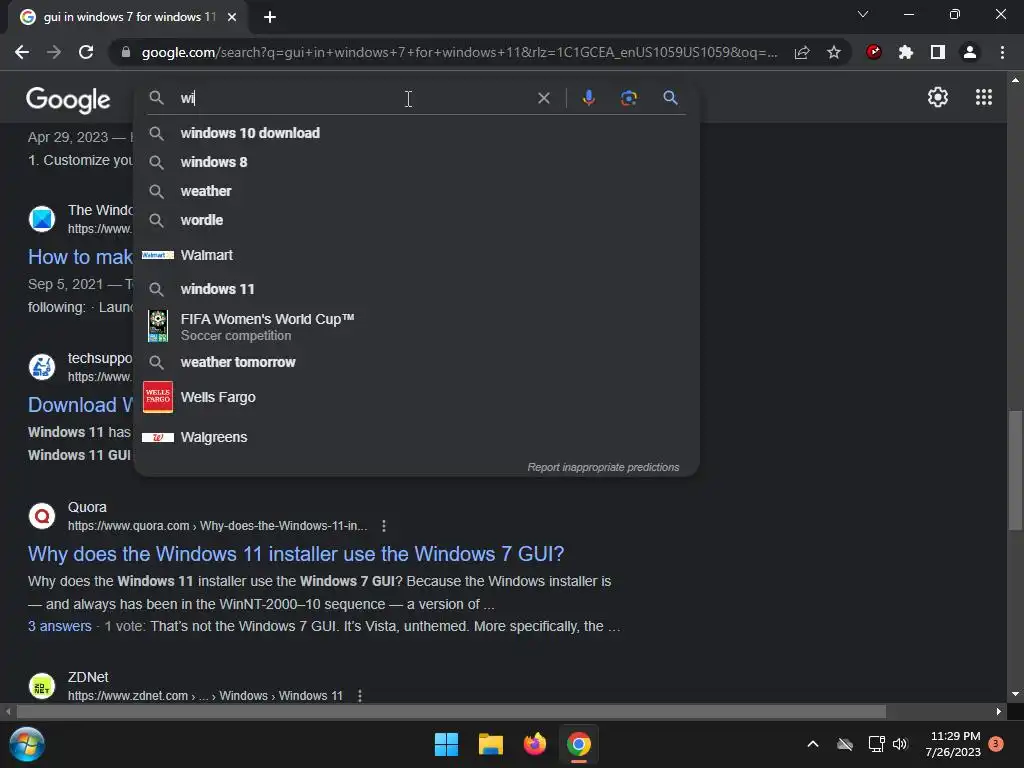Click the Chrome taskbar icon
This screenshot has width=1024, height=768.
579,744
